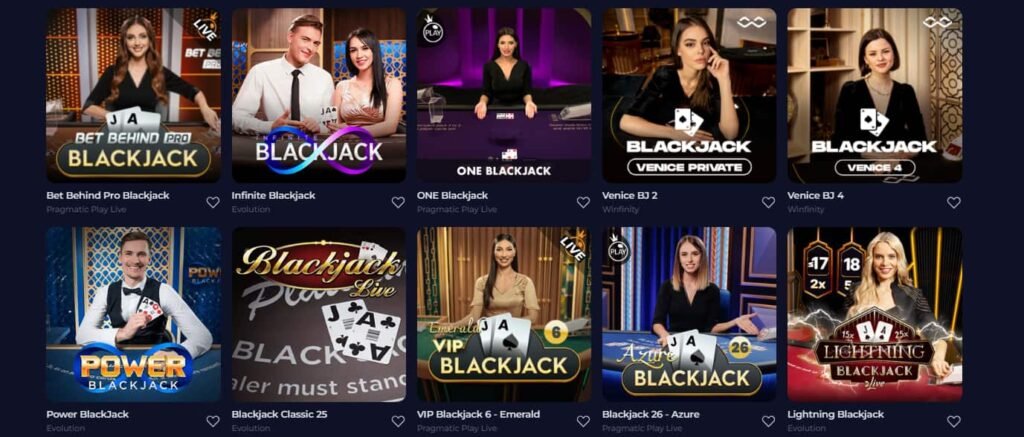Toggle heart icon for Infinite Blackjack
1024x437 pixels.
[x=398, y=202]
